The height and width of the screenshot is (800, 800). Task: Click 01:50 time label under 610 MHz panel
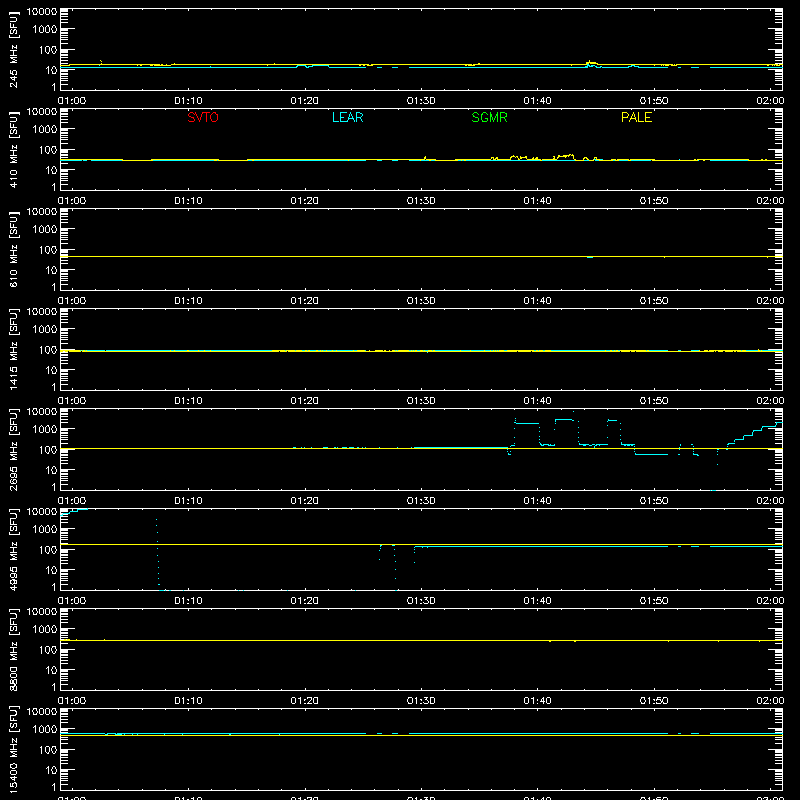click(654, 301)
